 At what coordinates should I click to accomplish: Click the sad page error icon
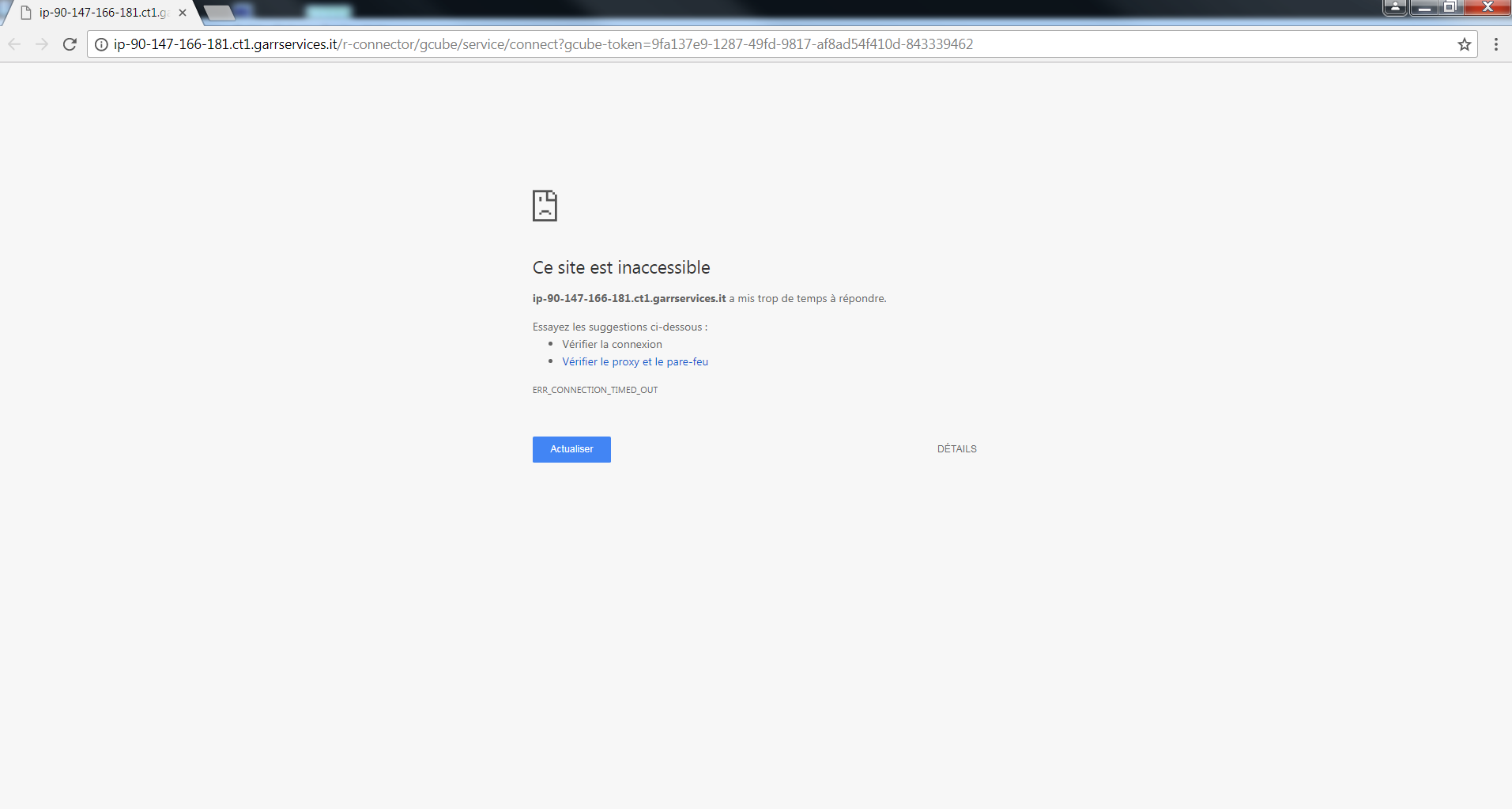pos(545,206)
